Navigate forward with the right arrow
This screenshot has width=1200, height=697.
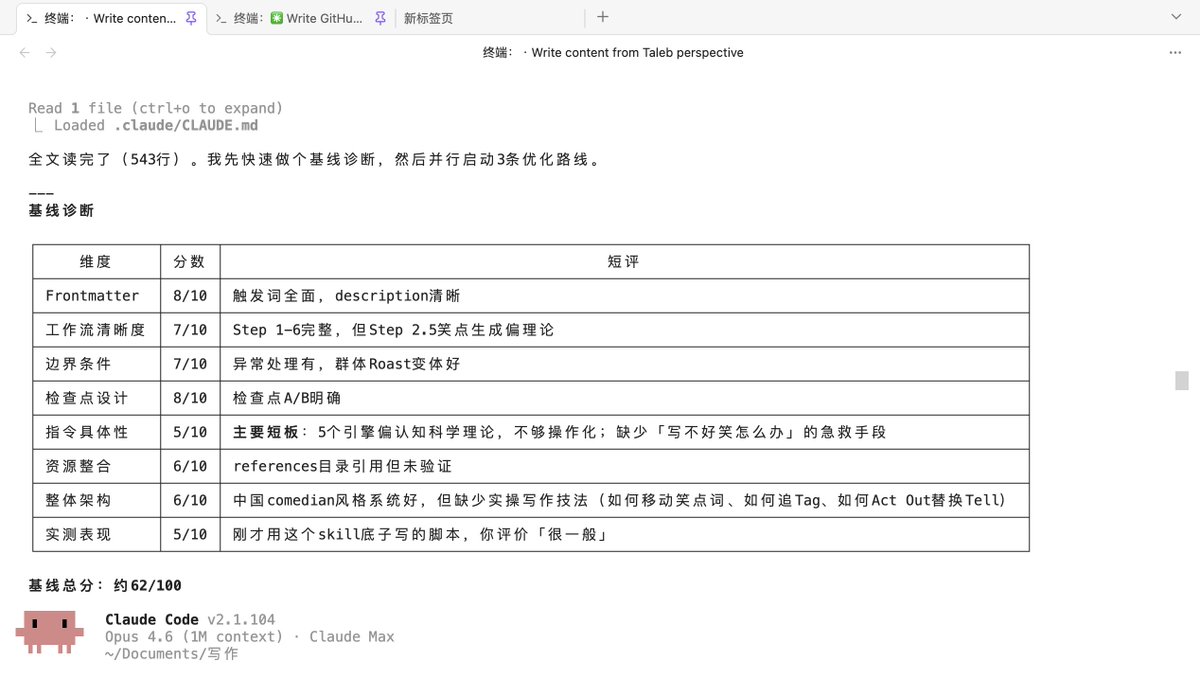pos(51,52)
